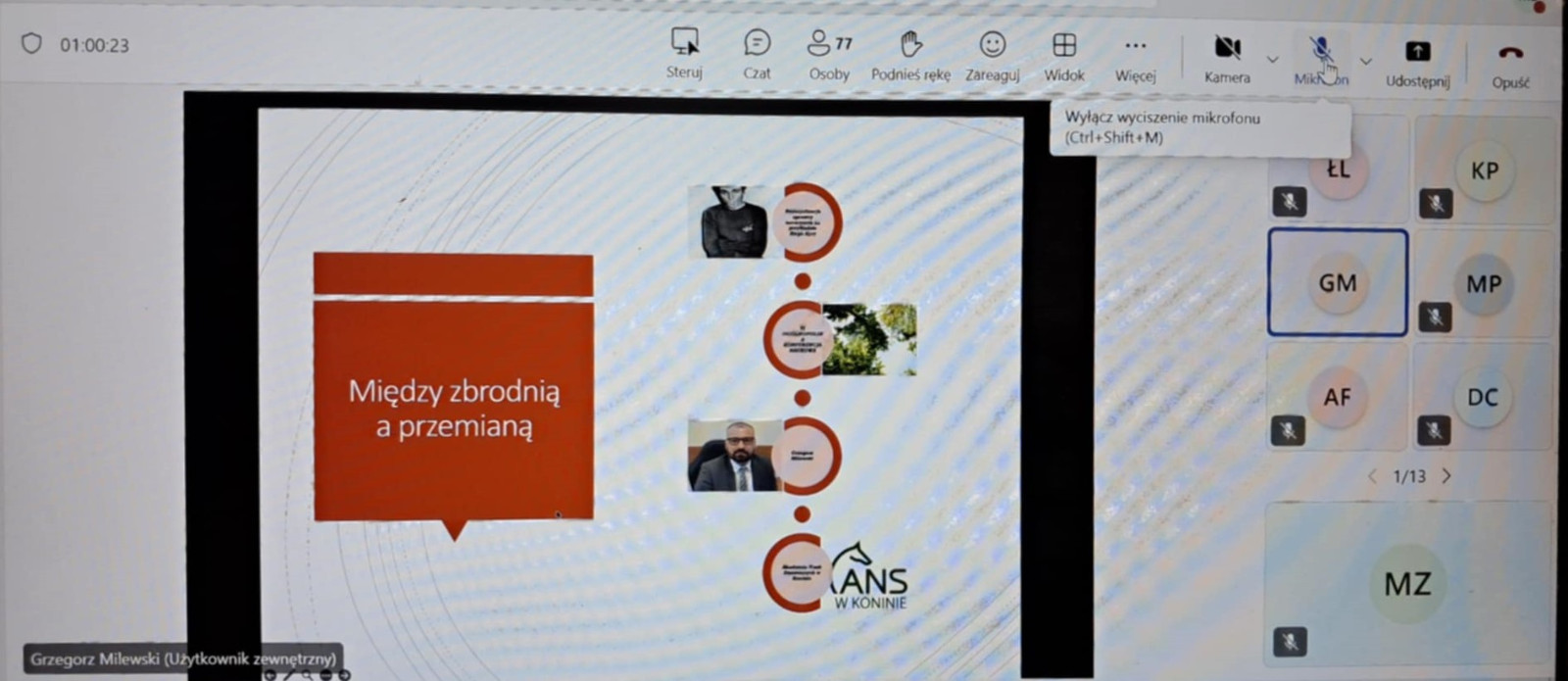Go to next participants page arrow

tap(1446, 476)
